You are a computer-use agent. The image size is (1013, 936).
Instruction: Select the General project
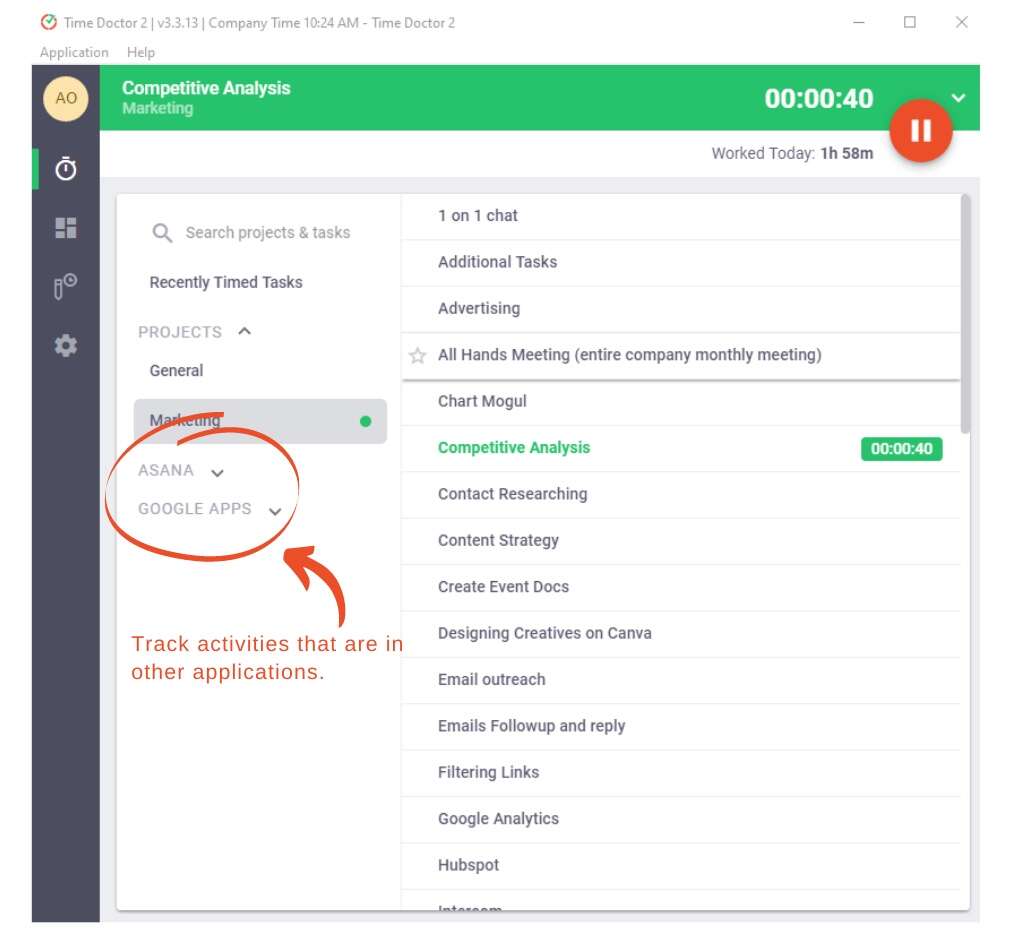coord(177,370)
